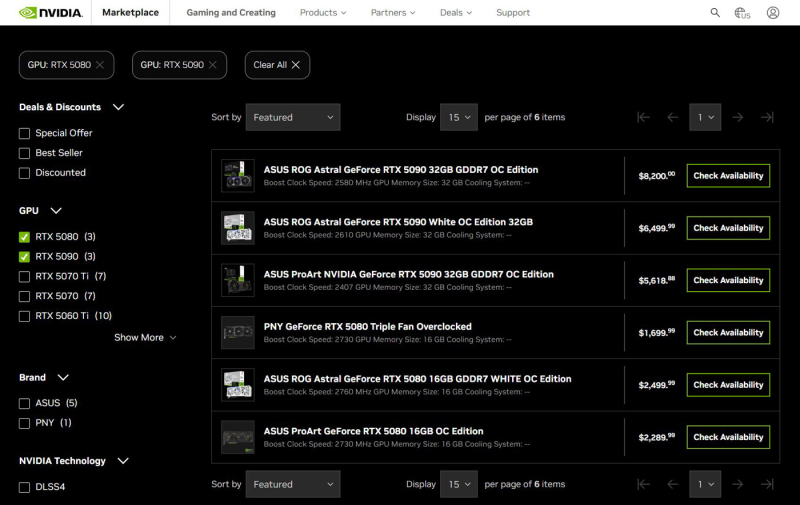Remove the GPU: RTX 5090 filter chip
The height and width of the screenshot is (505, 800).
tap(213, 65)
